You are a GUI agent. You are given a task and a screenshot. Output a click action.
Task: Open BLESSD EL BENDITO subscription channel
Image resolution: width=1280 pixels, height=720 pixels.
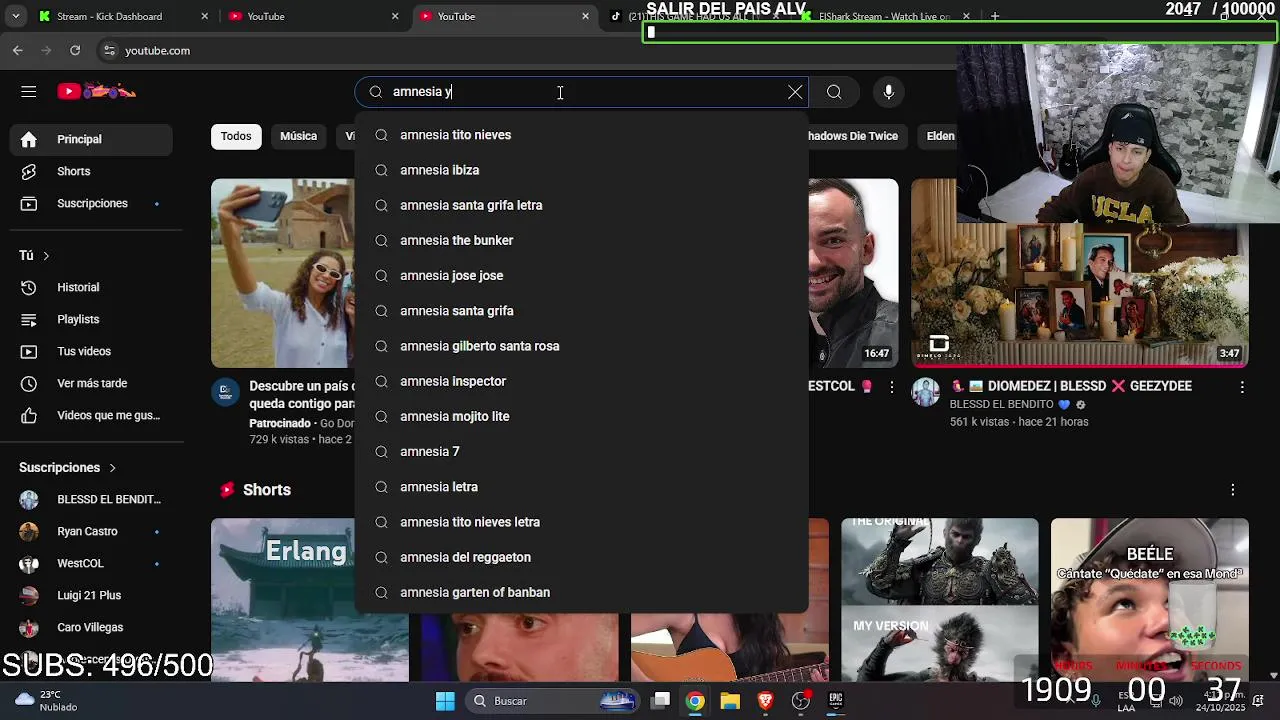pos(91,499)
